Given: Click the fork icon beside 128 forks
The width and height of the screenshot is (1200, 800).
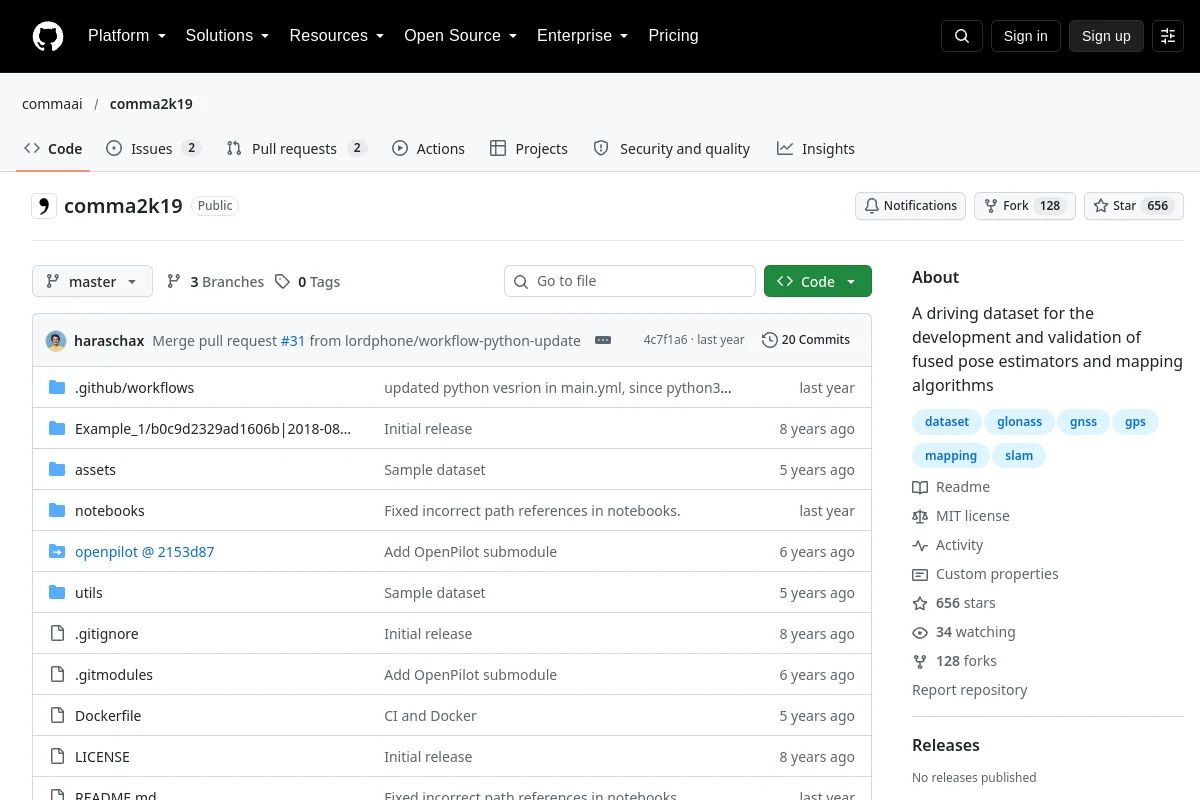Looking at the screenshot, I should (920, 661).
